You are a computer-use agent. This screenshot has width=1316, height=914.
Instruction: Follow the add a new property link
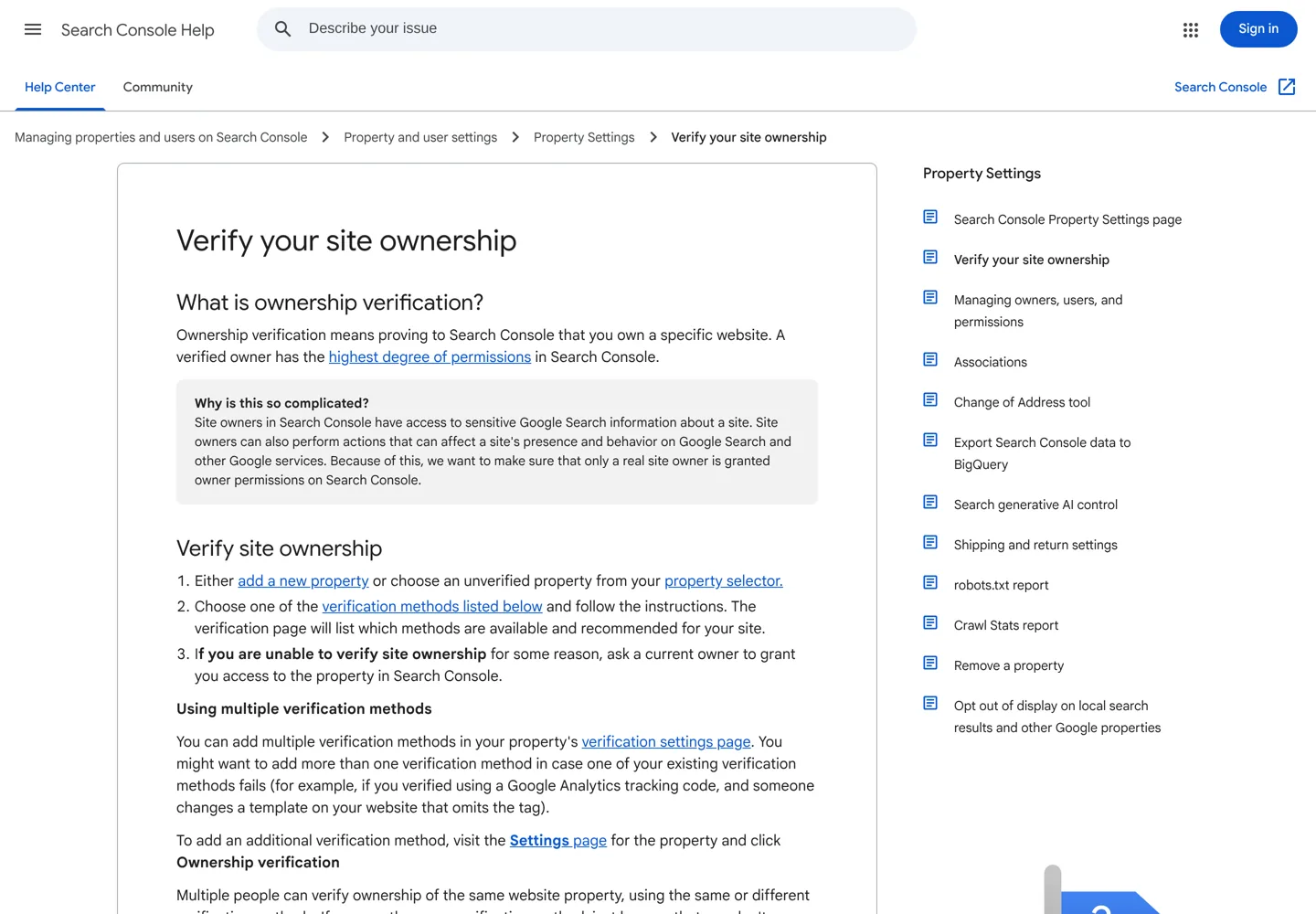(x=303, y=581)
